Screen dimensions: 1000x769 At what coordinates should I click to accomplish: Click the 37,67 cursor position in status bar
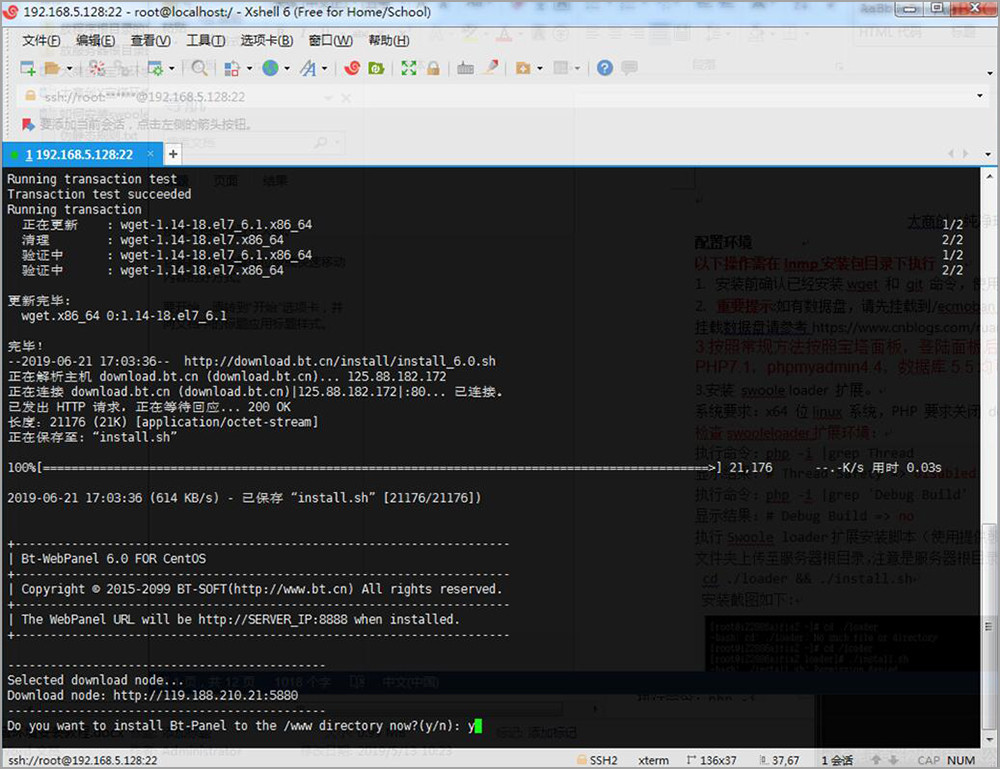(x=779, y=760)
